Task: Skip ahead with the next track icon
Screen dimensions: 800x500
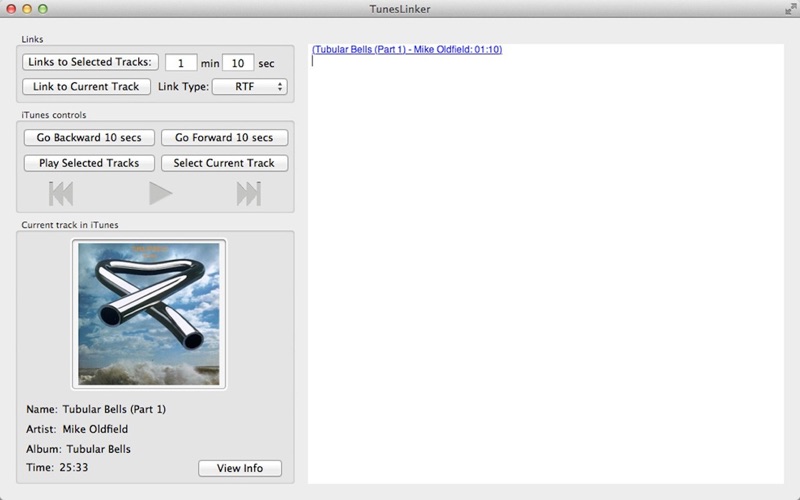Action: 249,193
